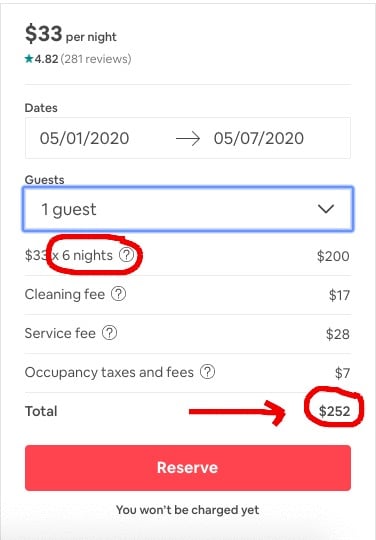
Task: Open the Cleaning fee help icon
Action: tap(118, 294)
